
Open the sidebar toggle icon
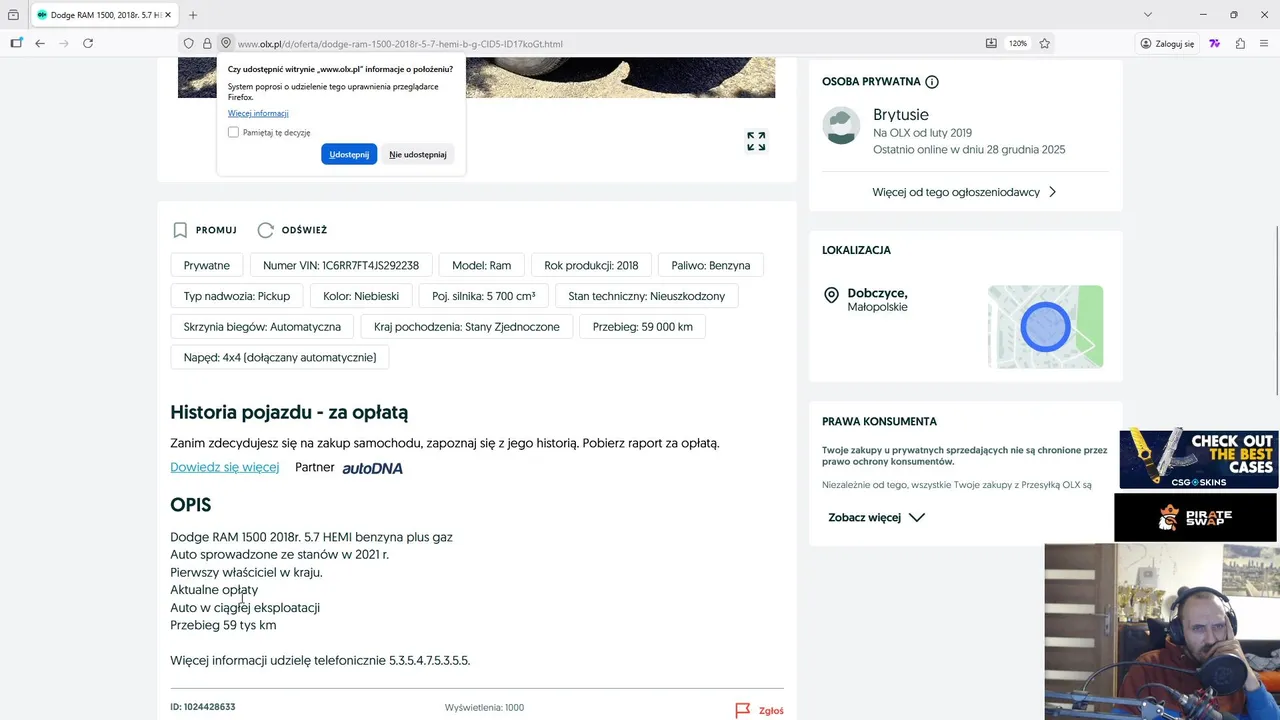(16, 43)
